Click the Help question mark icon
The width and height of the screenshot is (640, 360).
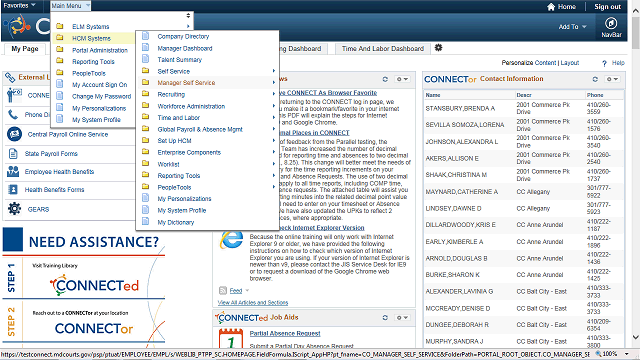pyautogui.click(x=604, y=63)
